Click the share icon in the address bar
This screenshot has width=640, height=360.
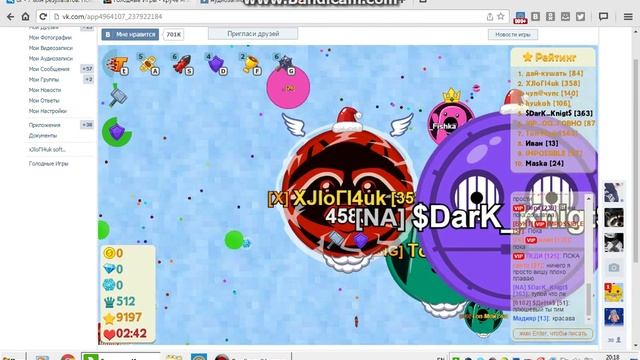(490, 17)
